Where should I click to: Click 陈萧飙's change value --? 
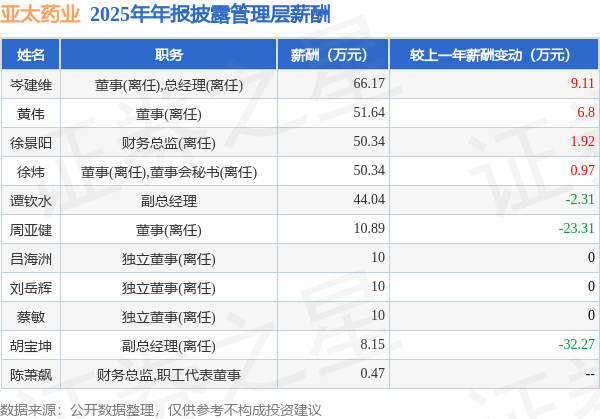tap(590, 374)
